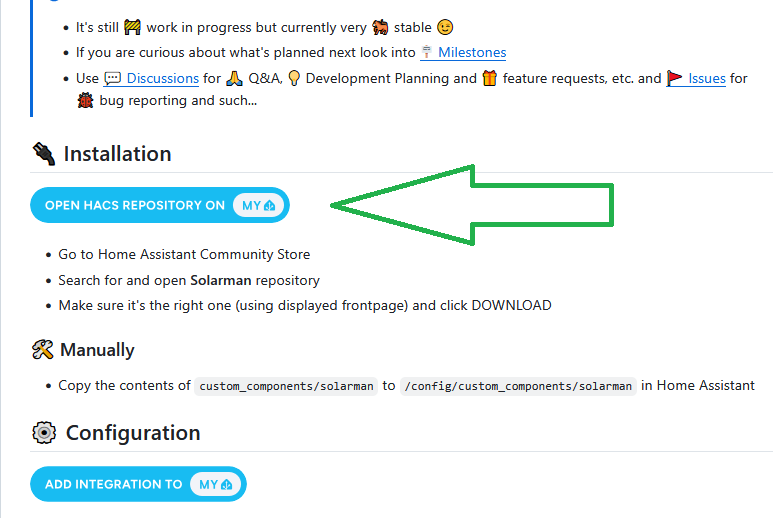Click the 'bug reporting and such...' text
Image resolution: width=782 pixels, height=518 pixels.
(x=178, y=101)
